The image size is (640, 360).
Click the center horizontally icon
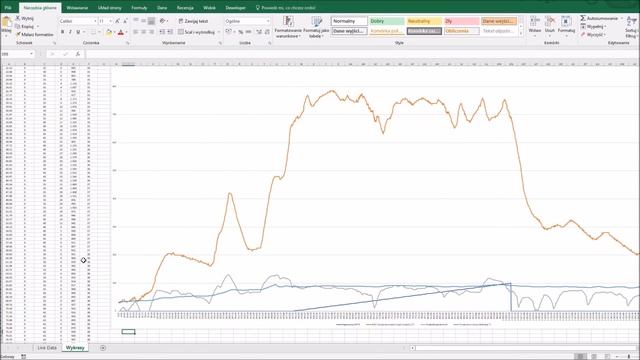click(144, 32)
